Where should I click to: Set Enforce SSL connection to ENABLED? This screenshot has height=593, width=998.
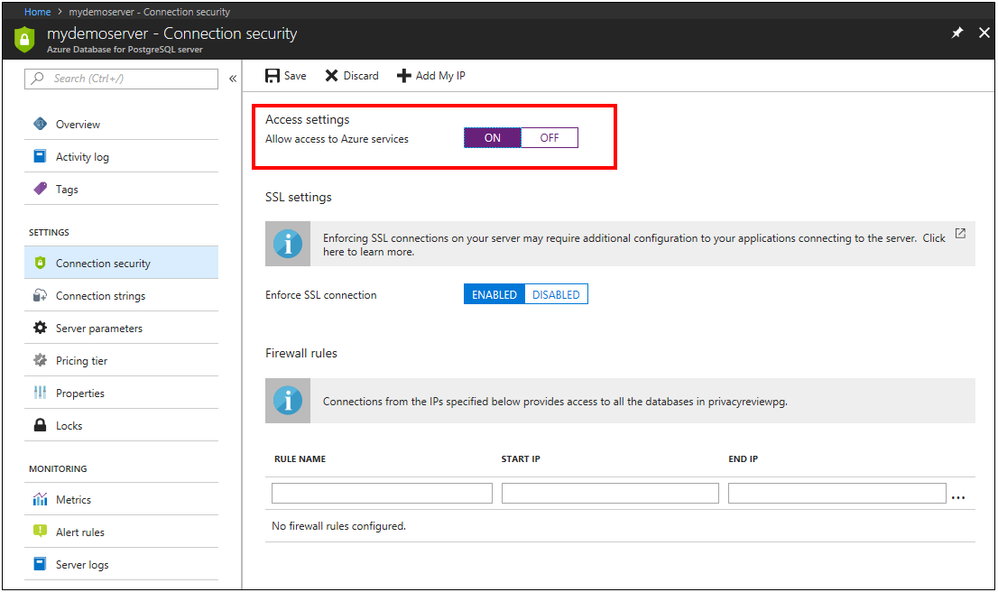[495, 295]
